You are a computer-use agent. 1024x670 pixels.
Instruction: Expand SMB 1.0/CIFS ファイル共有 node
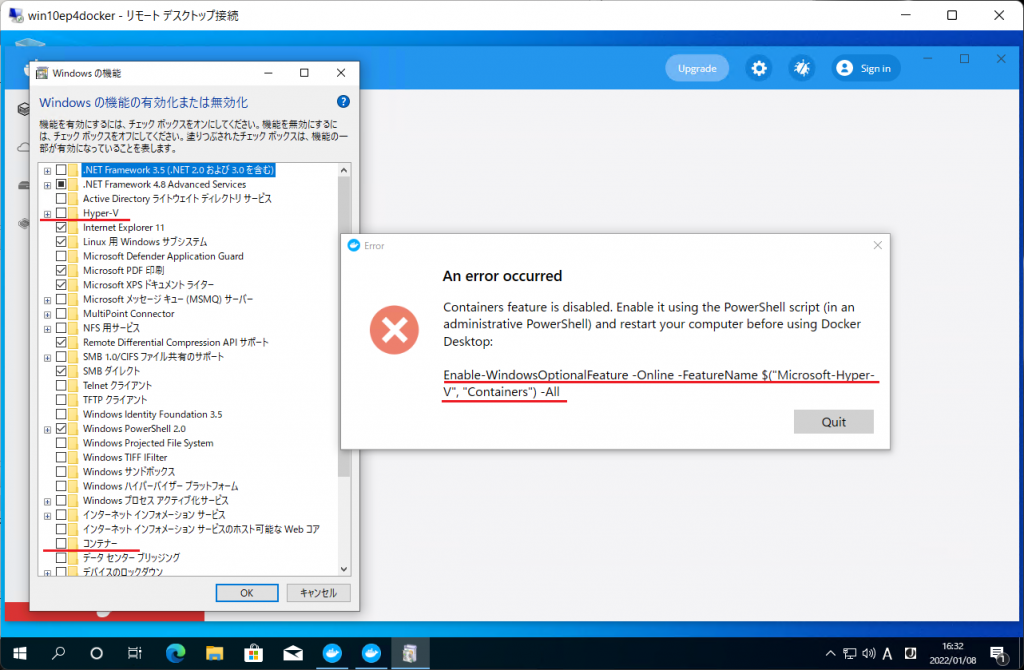click(47, 357)
